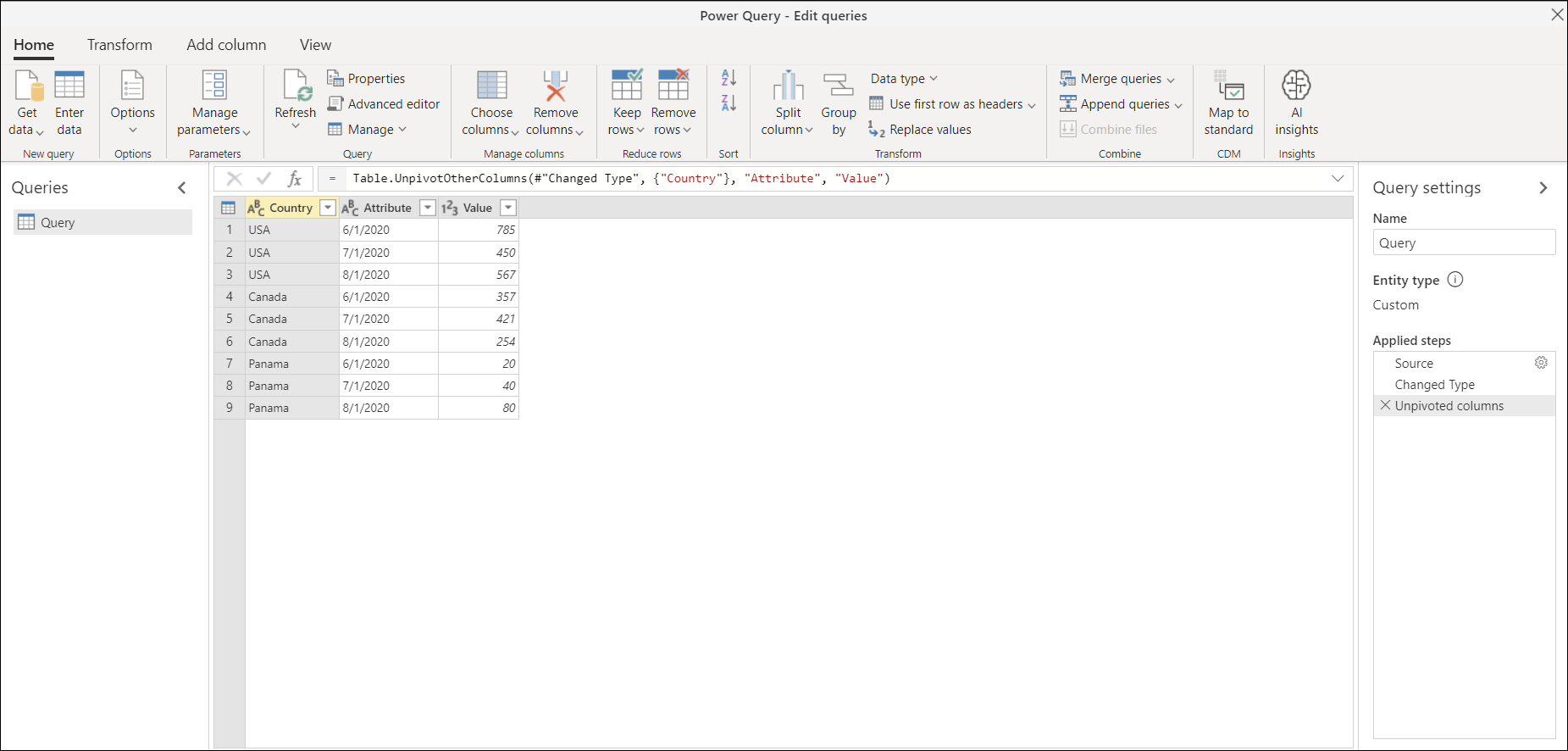Image resolution: width=1568 pixels, height=751 pixels.
Task: Refresh the query preview
Action: pyautogui.click(x=295, y=100)
